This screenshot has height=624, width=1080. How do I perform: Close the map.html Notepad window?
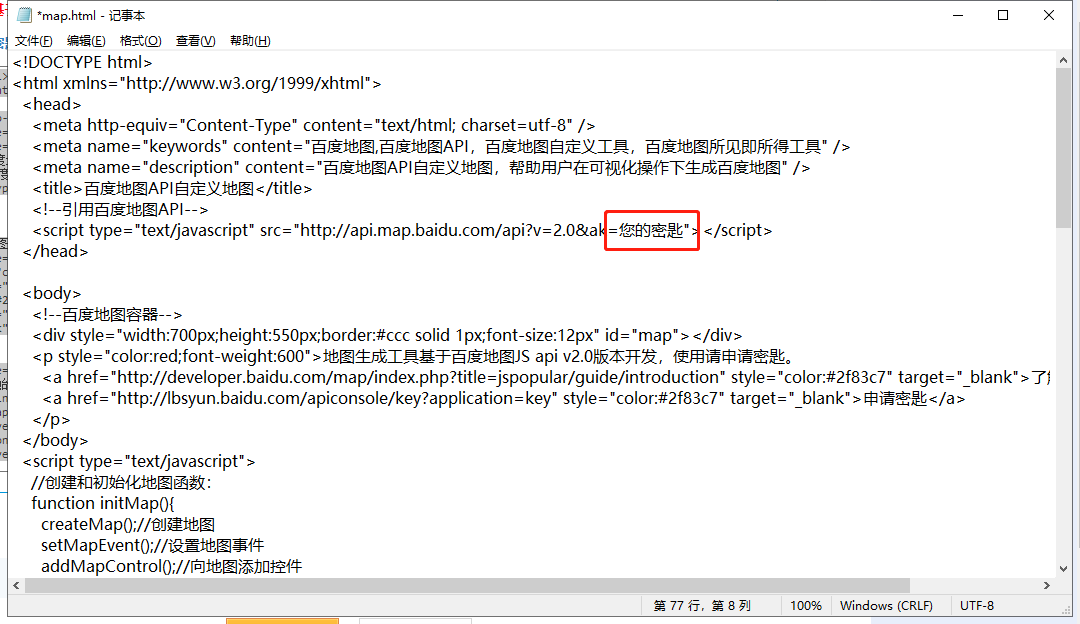tap(1049, 15)
